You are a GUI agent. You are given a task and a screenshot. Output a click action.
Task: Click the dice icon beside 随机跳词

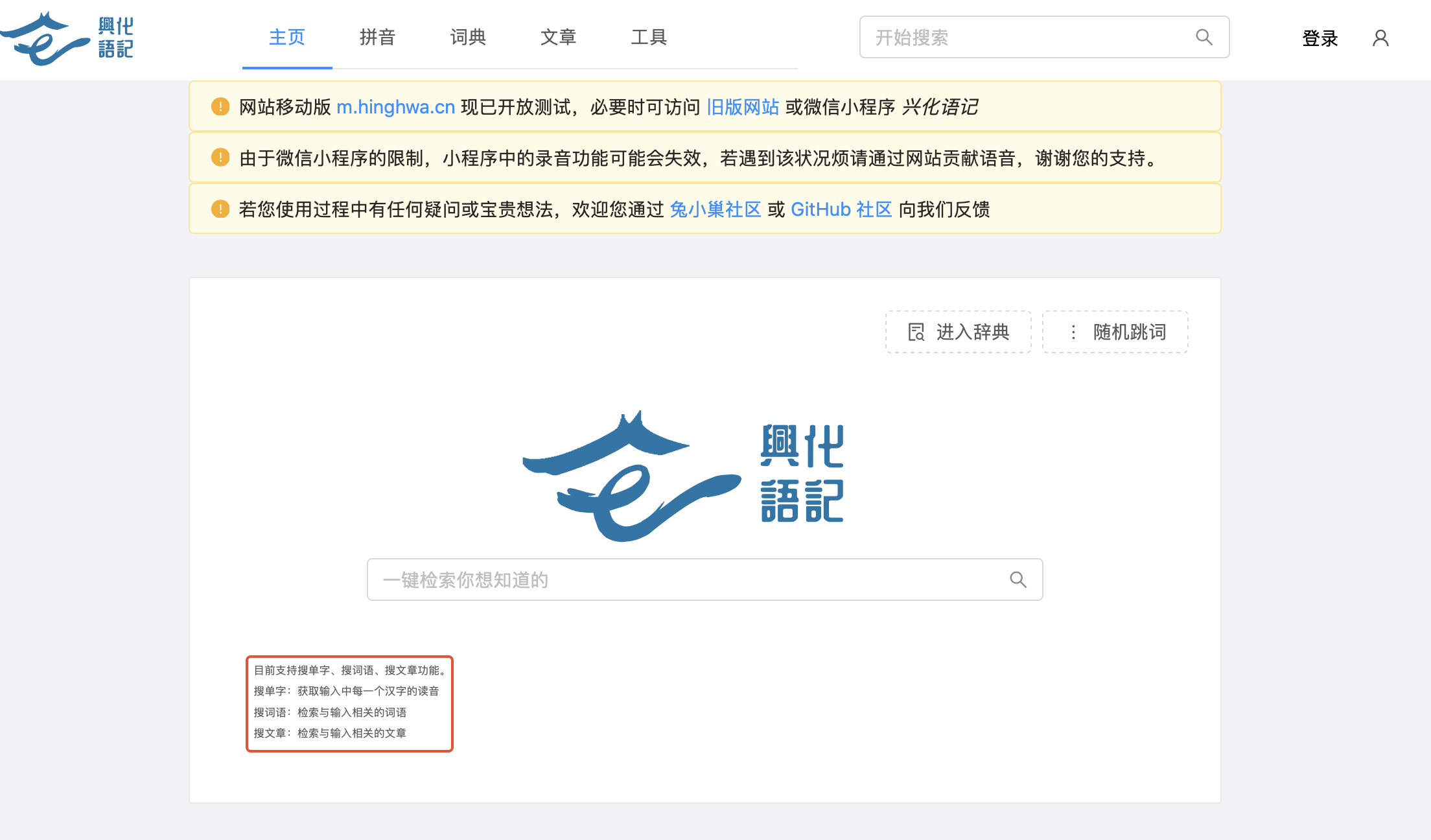click(1073, 332)
